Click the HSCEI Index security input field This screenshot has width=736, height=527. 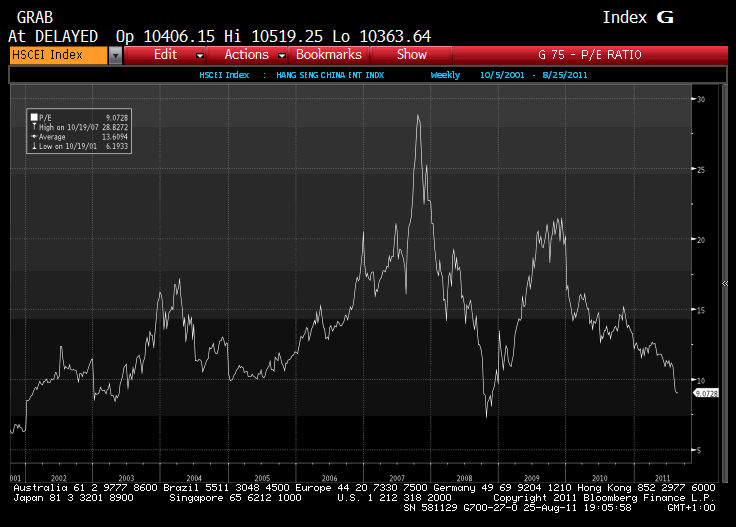point(58,55)
